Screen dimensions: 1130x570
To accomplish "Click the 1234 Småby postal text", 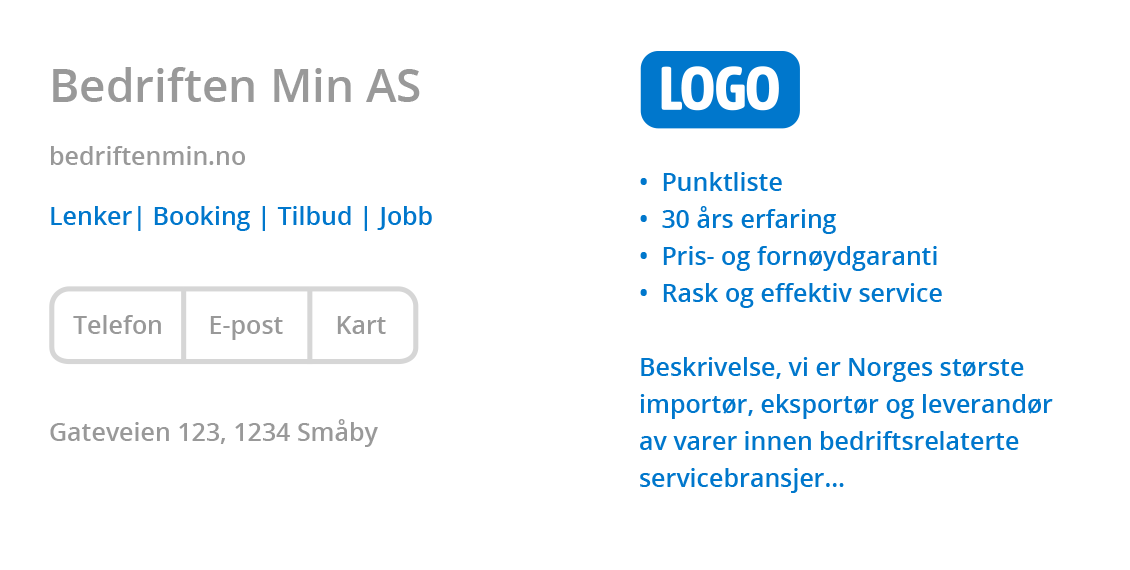I will pyautogui.click(x=306, y=433).
